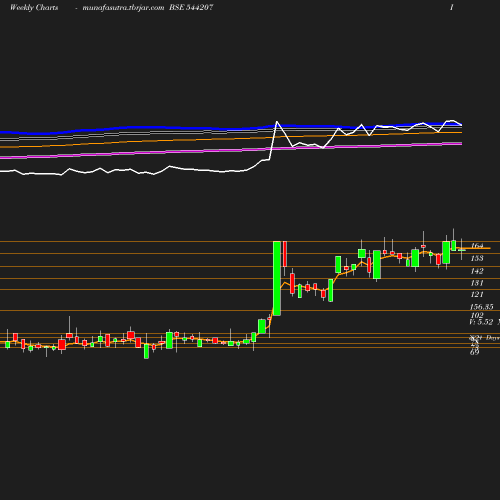Click the "V: 5.52" volume value

coord(481,322)
